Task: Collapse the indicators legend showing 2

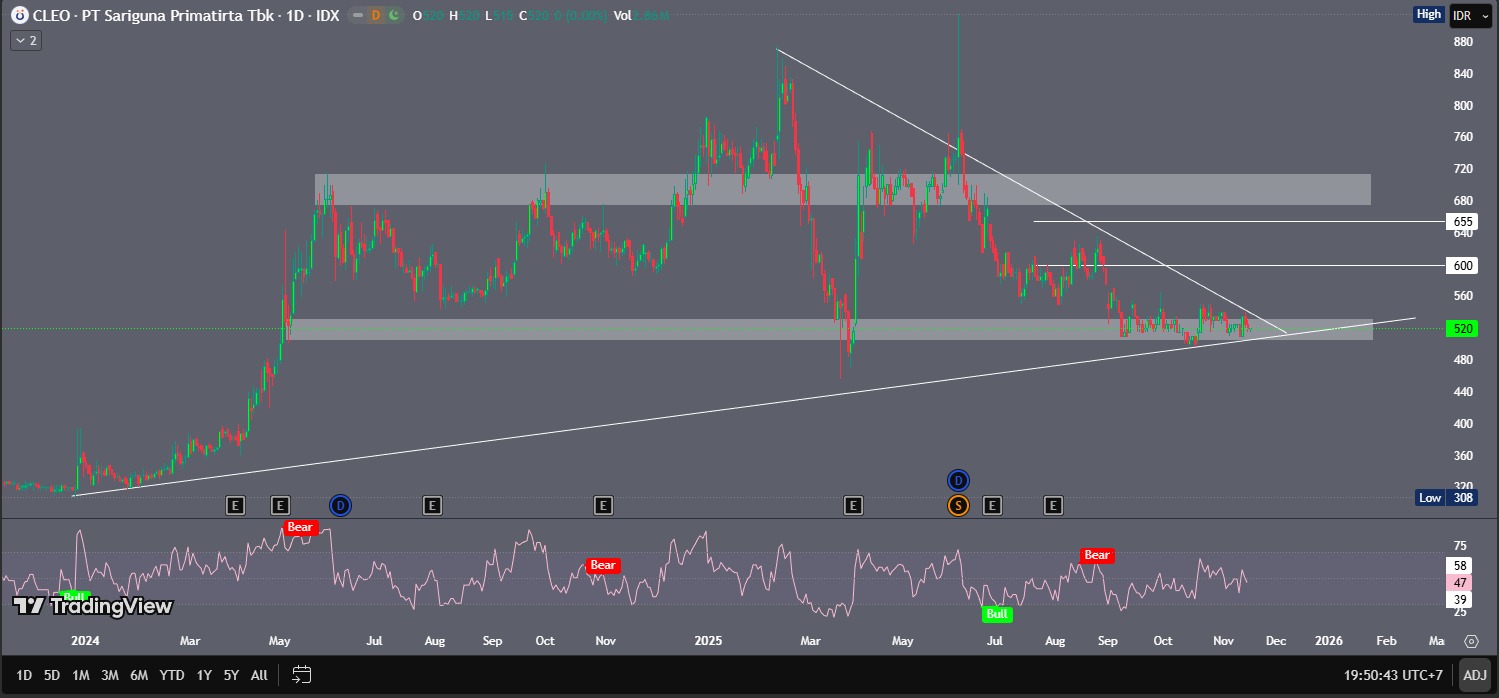Action: click(26, 41)
